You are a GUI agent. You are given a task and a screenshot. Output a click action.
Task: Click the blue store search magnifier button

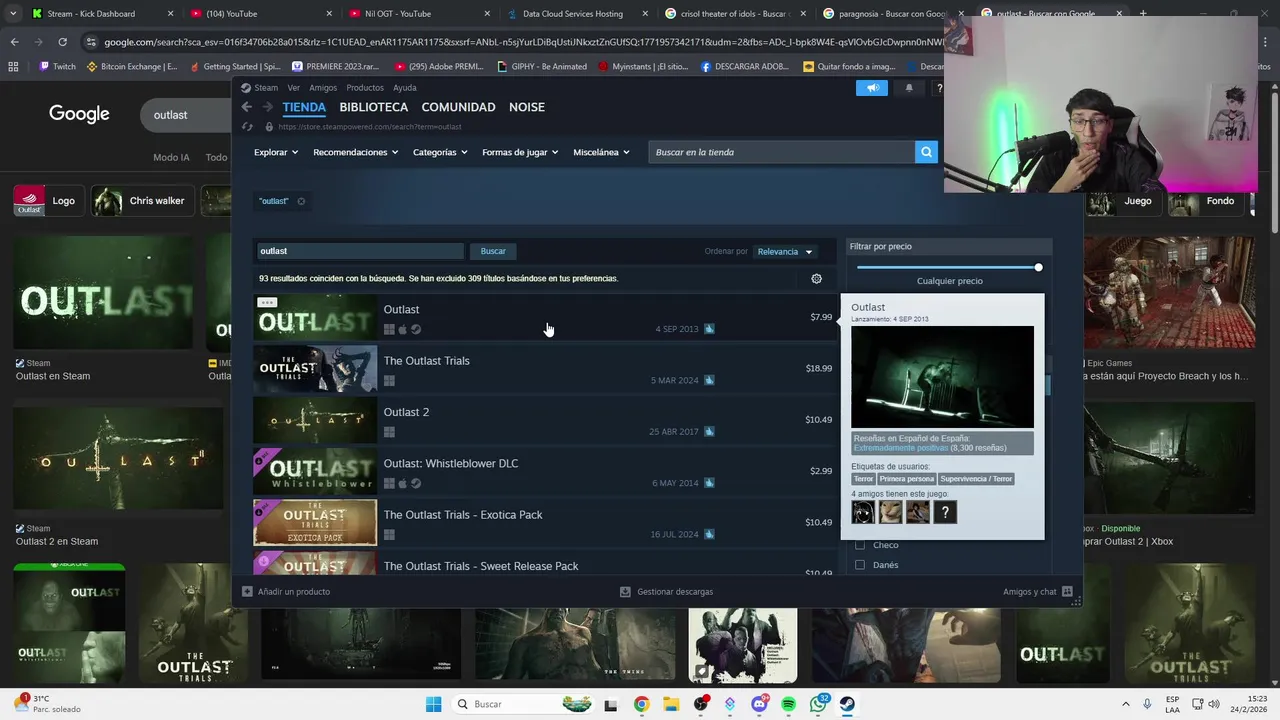927,152
